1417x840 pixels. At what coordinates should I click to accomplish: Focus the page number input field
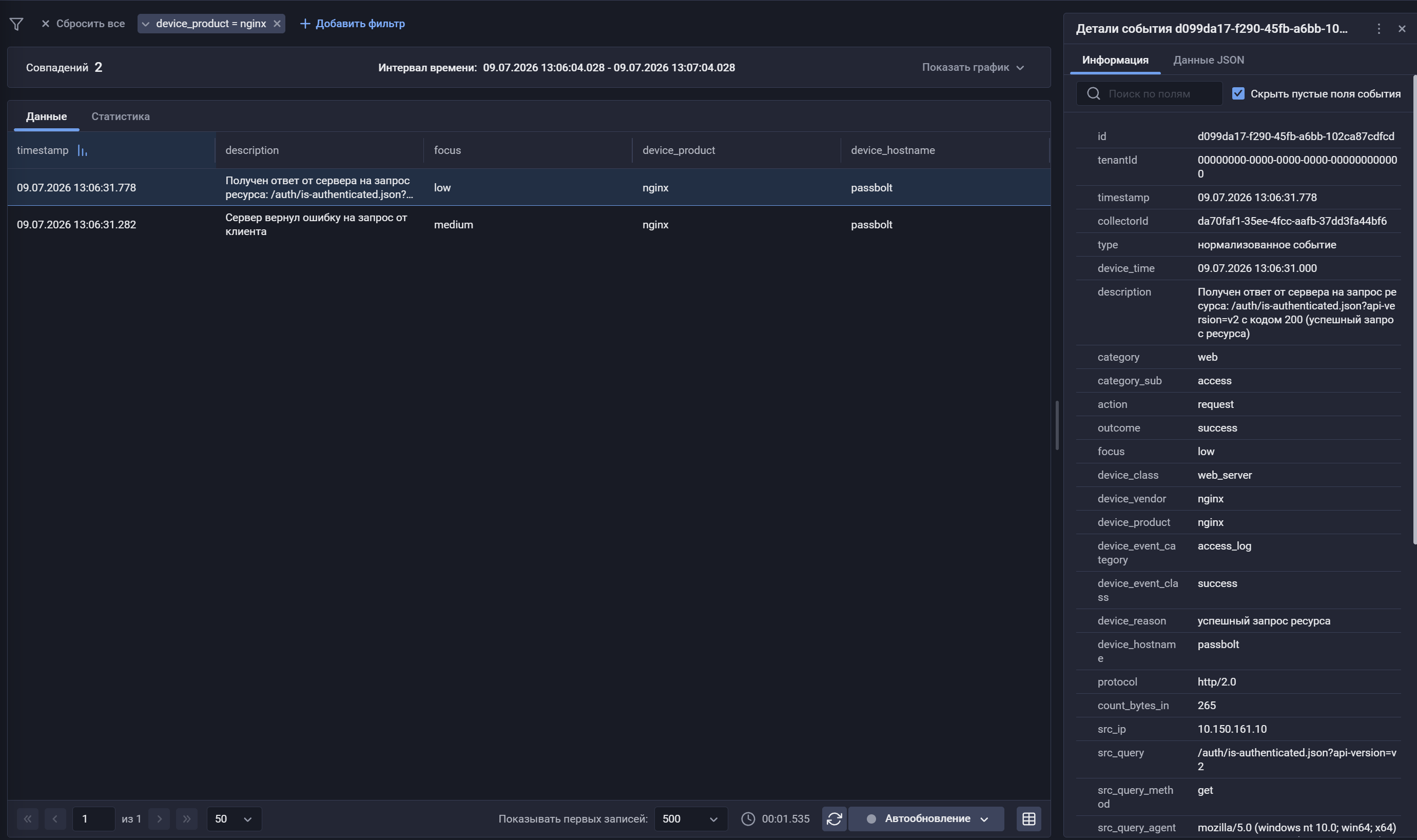94,819
